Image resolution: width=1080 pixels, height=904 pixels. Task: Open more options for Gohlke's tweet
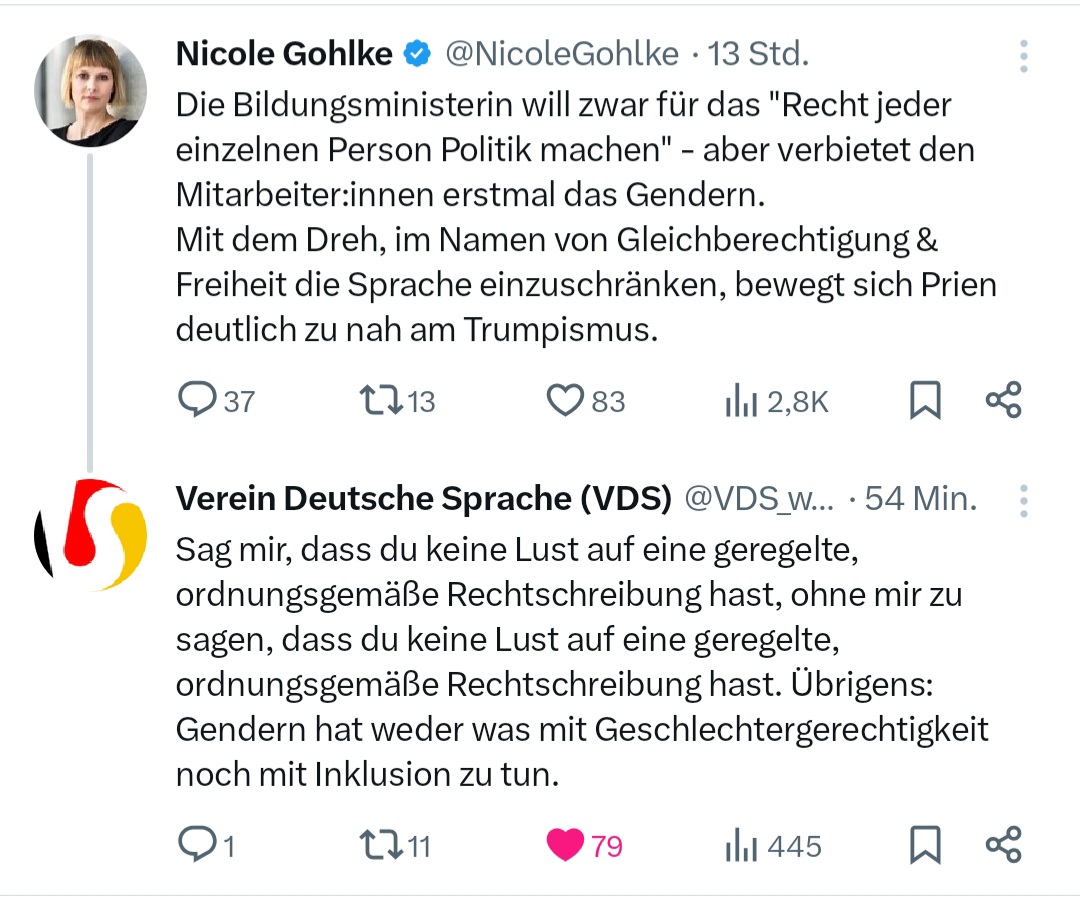pos(1023,57)
